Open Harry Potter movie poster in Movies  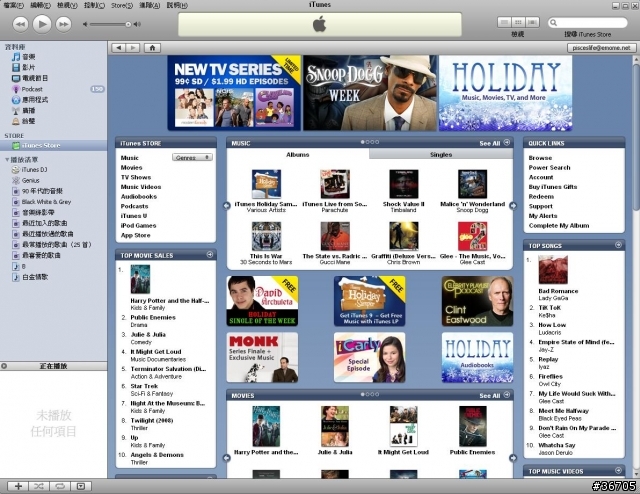coord(266,426)
